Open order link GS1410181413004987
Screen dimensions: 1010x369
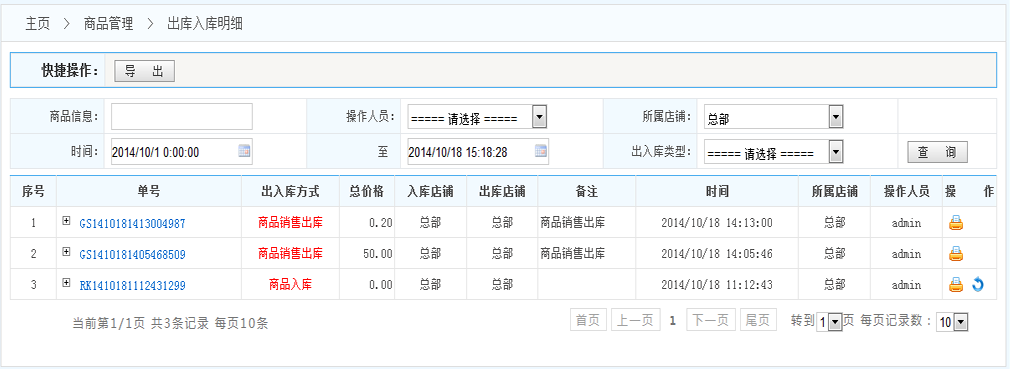(132, 223)
